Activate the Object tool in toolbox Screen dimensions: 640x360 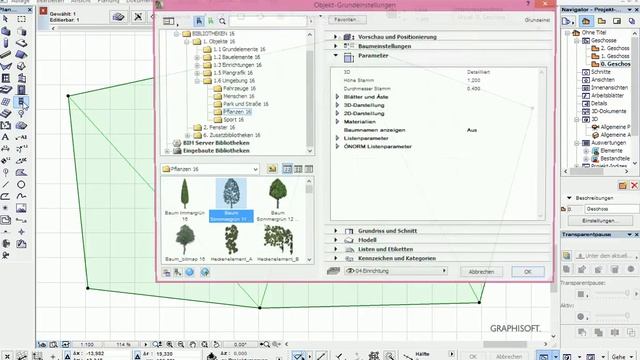(x=21, y=101)
